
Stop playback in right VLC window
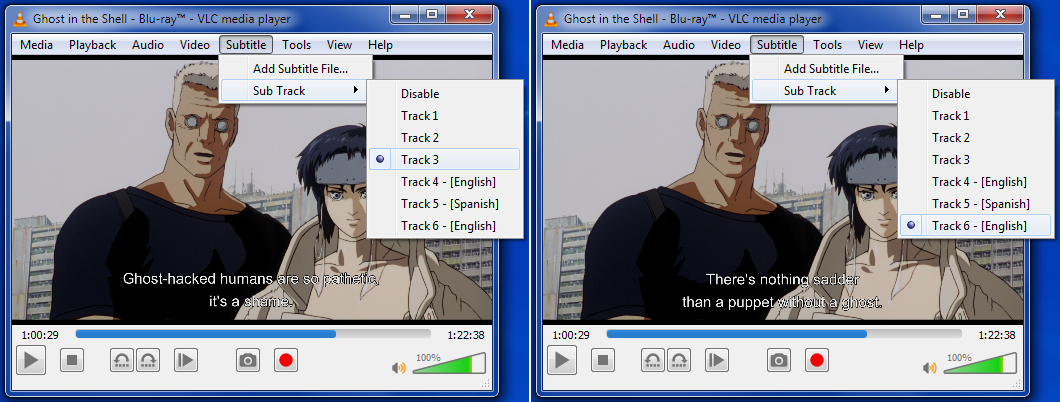[x=603, y=360]
